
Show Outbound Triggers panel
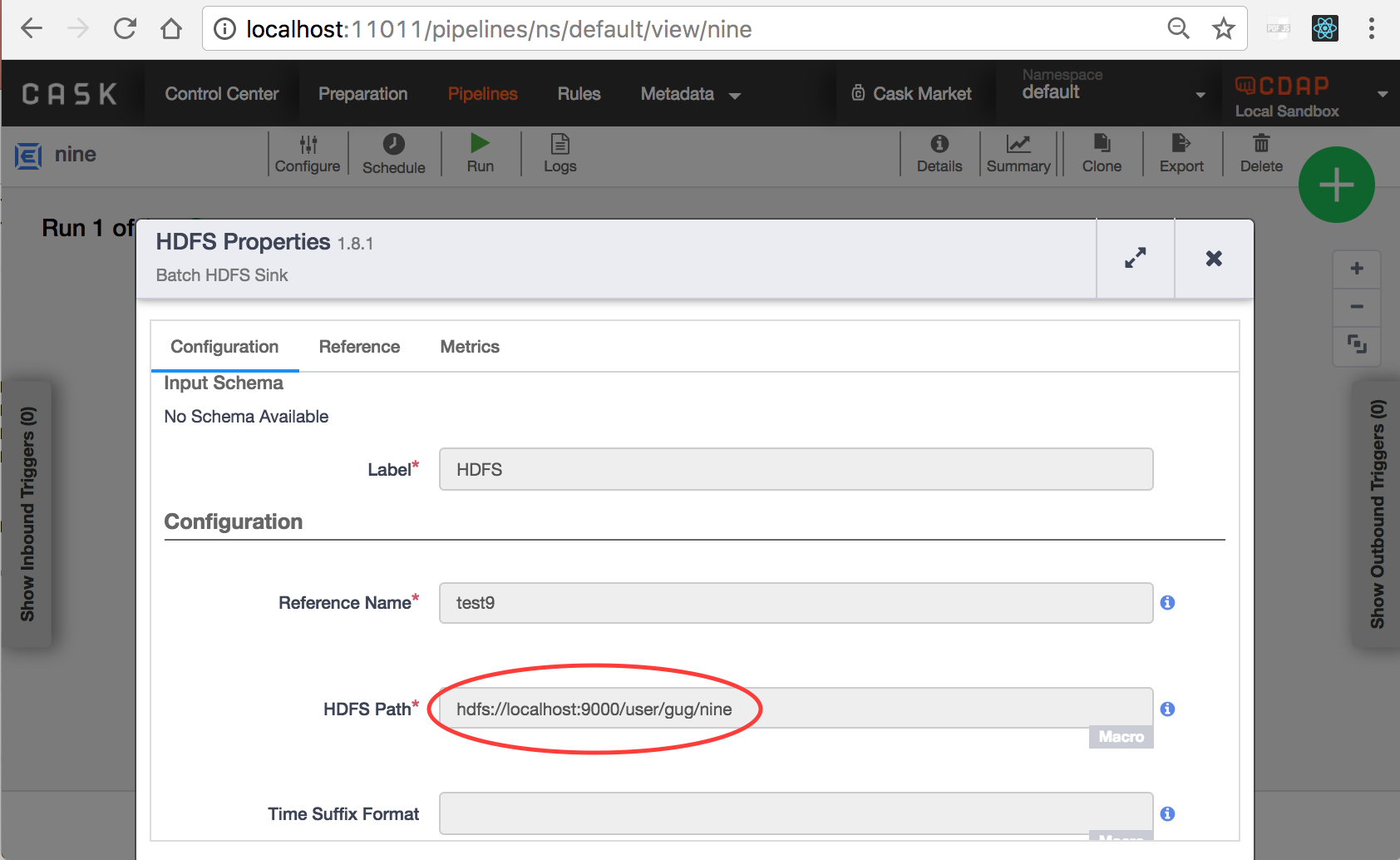(1377, 514)
